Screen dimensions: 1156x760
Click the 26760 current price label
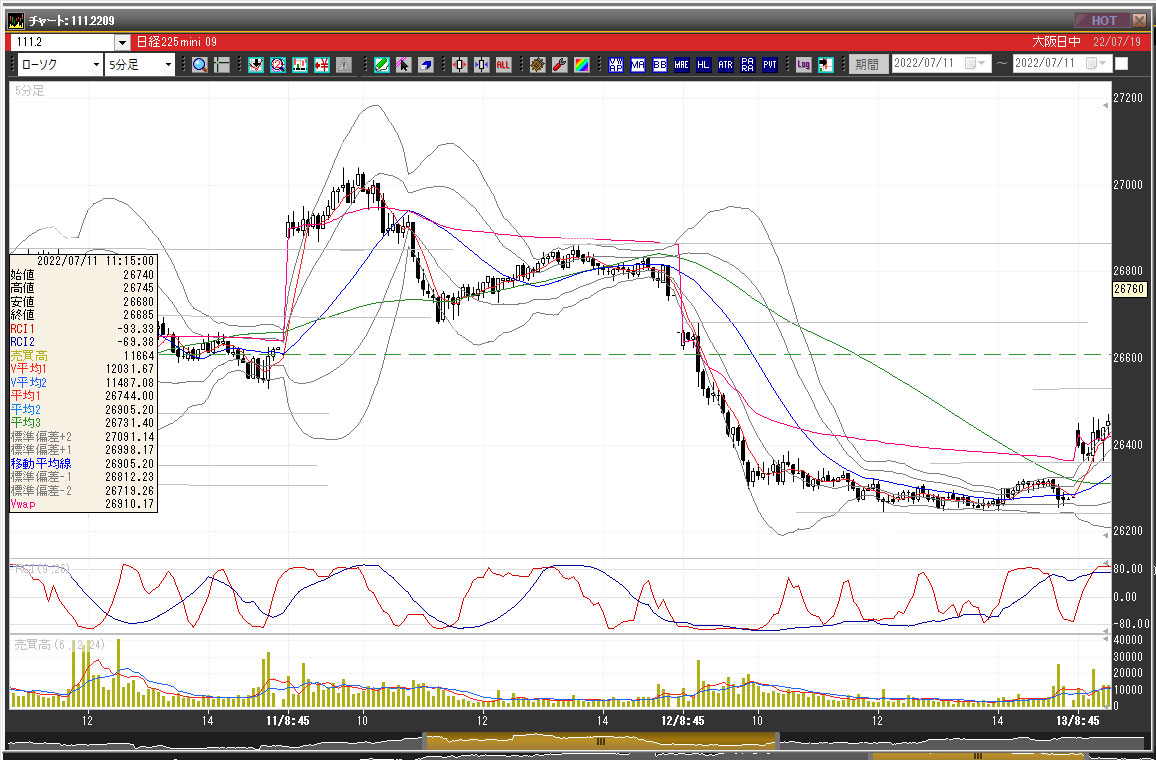(x=1129, y=289)
